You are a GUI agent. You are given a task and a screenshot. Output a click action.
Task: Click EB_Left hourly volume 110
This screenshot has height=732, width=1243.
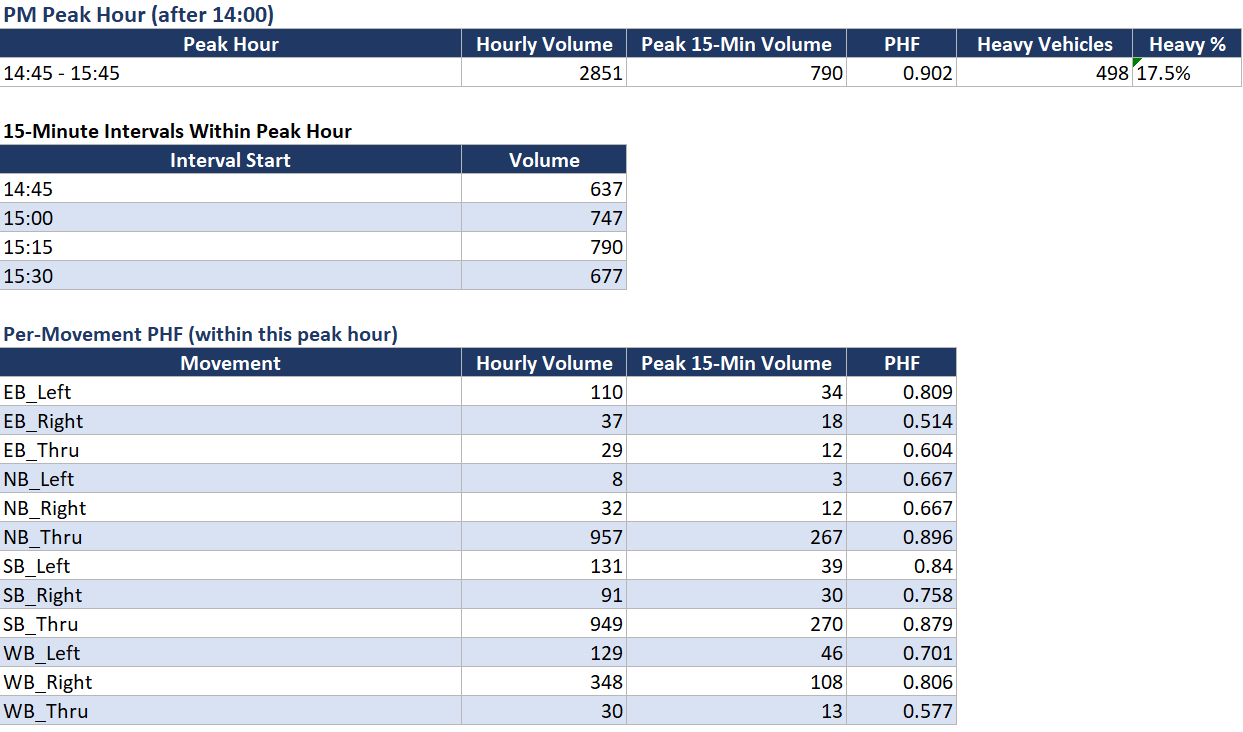click(544, 392)
